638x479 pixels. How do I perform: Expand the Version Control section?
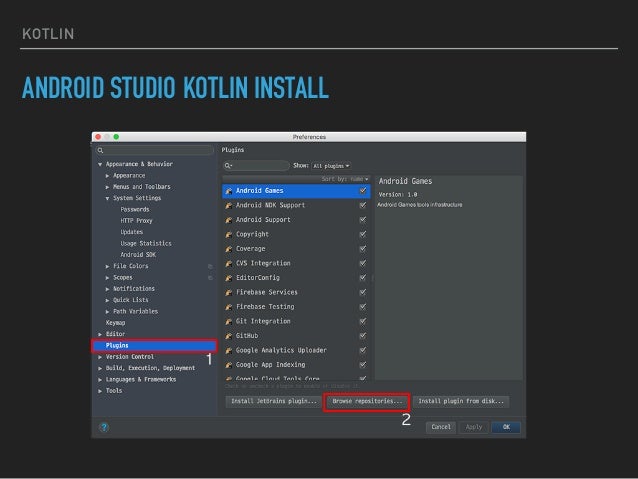100,357
